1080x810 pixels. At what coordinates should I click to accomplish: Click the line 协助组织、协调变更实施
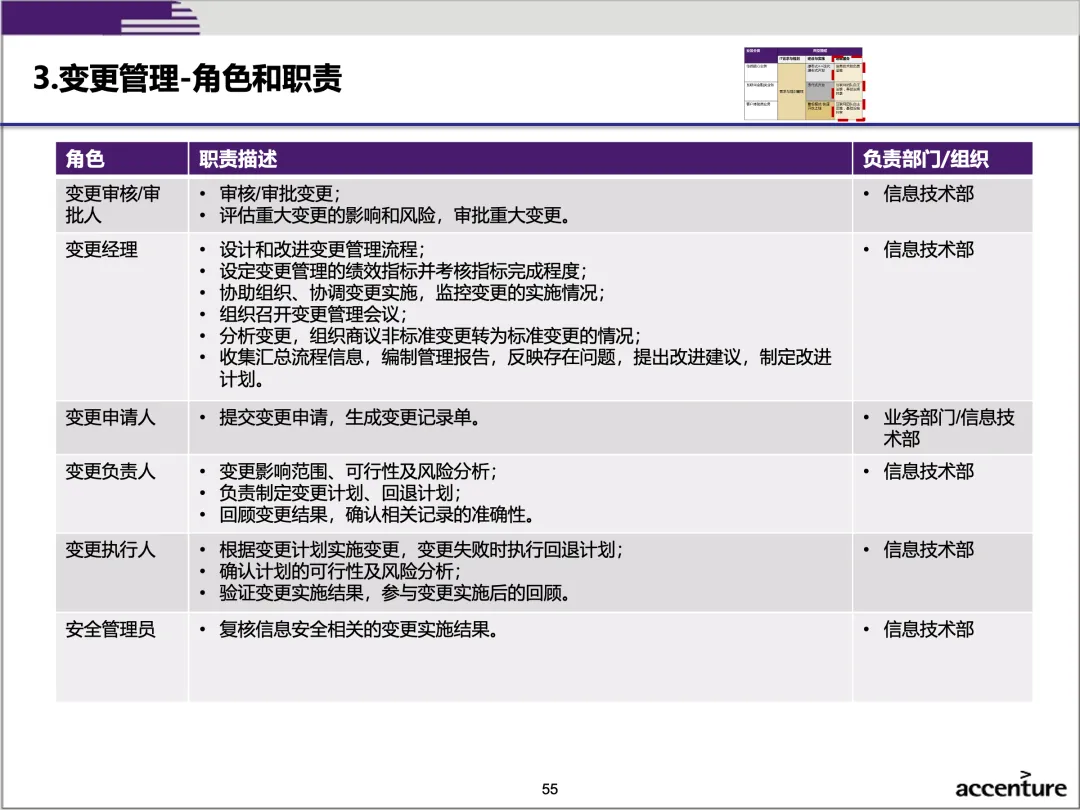412,293
